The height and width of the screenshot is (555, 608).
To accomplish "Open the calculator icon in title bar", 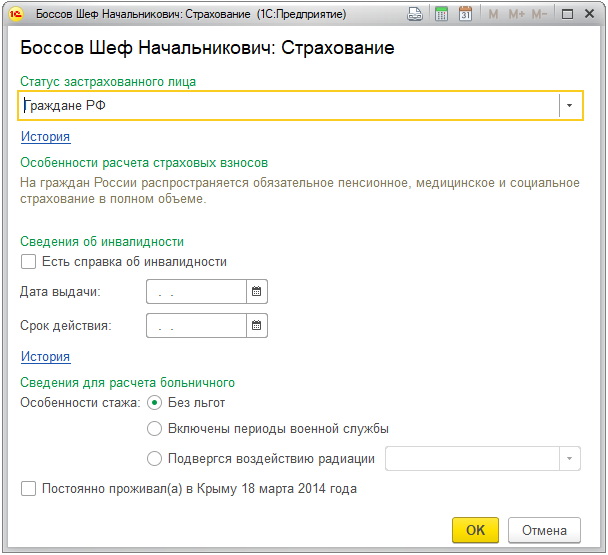I will click(441, 14).
